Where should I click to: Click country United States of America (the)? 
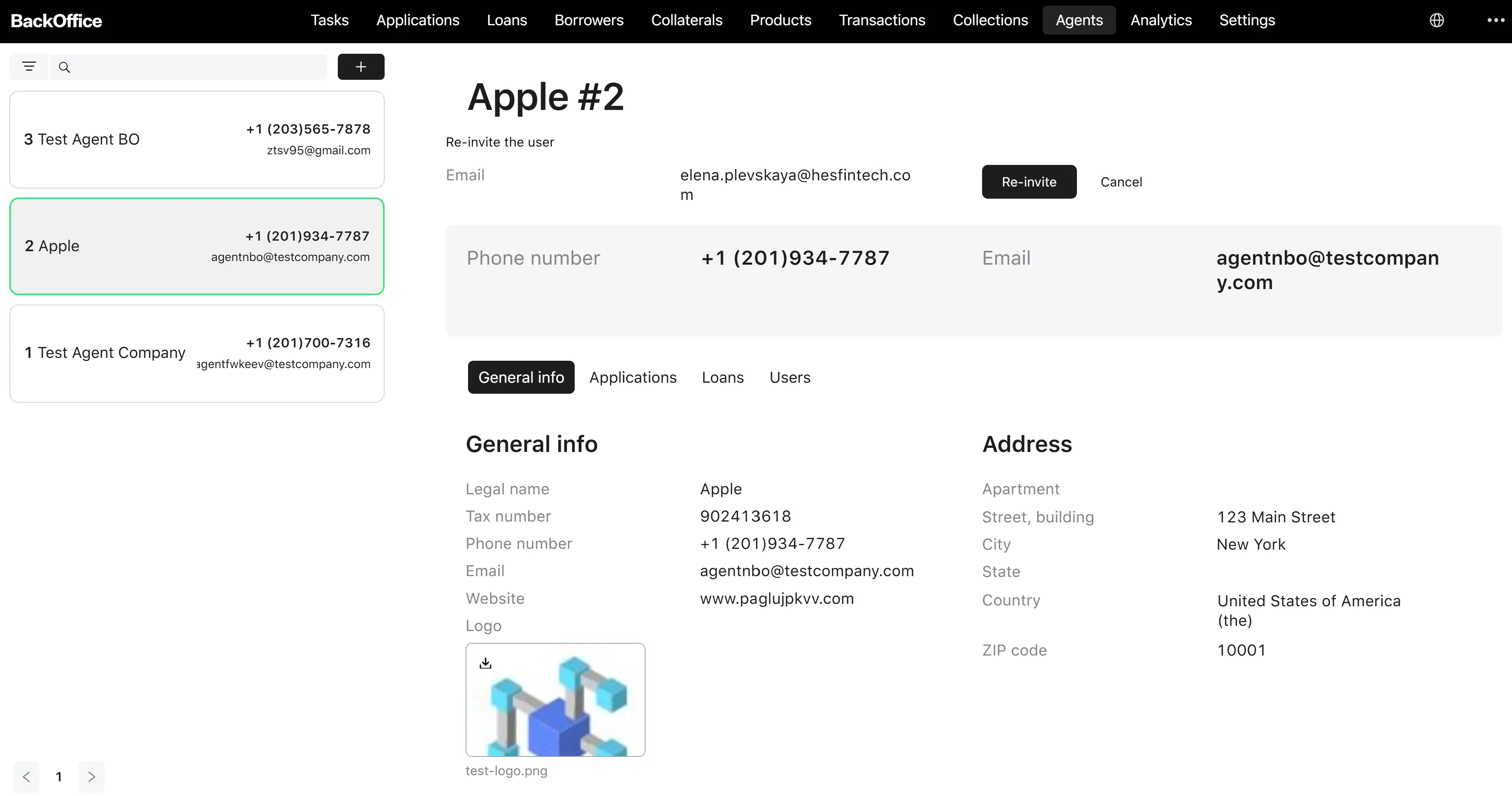tap(1309, 610)
